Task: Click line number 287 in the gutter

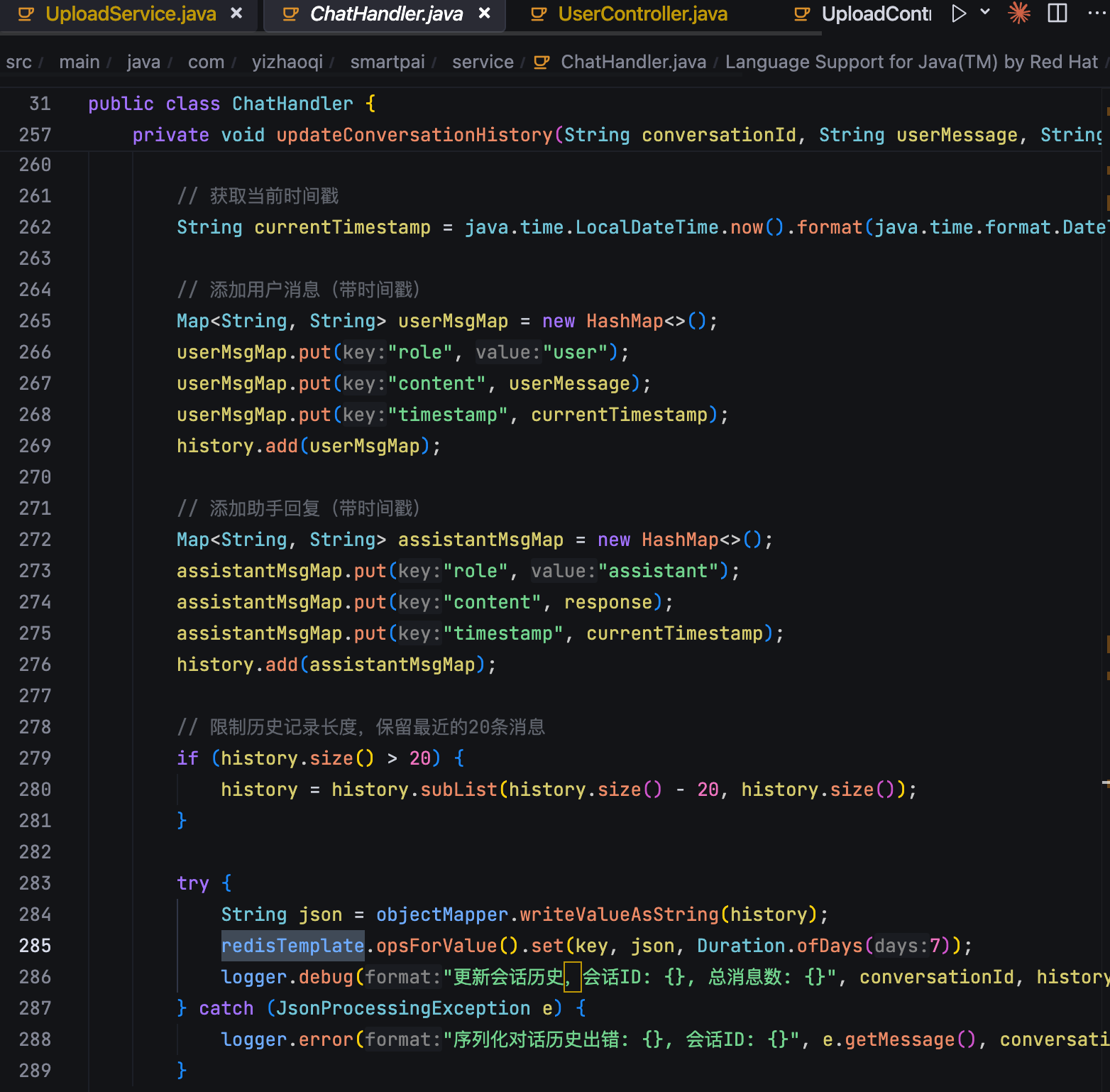Action: (35, 1008)
